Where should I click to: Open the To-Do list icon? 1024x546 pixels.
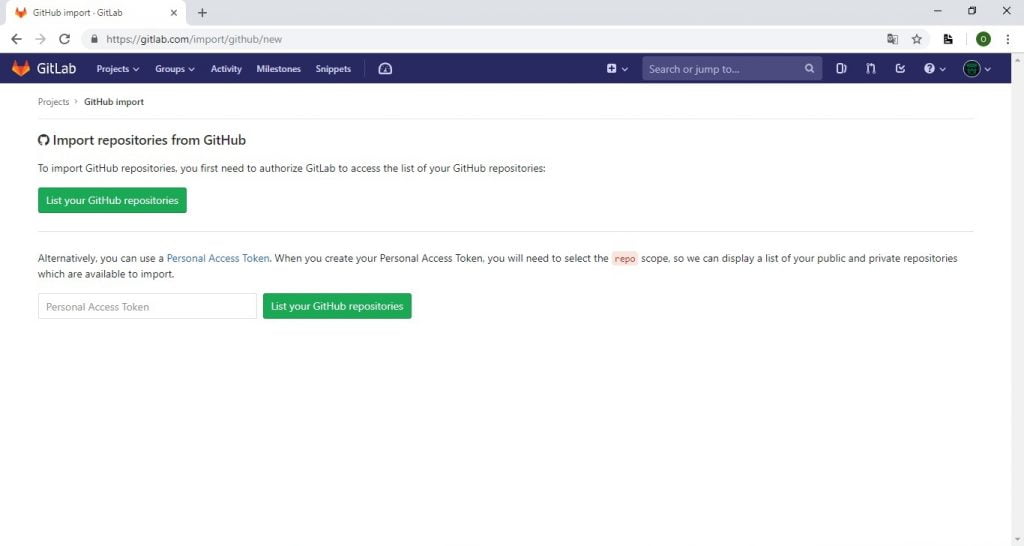coord(900,69)
